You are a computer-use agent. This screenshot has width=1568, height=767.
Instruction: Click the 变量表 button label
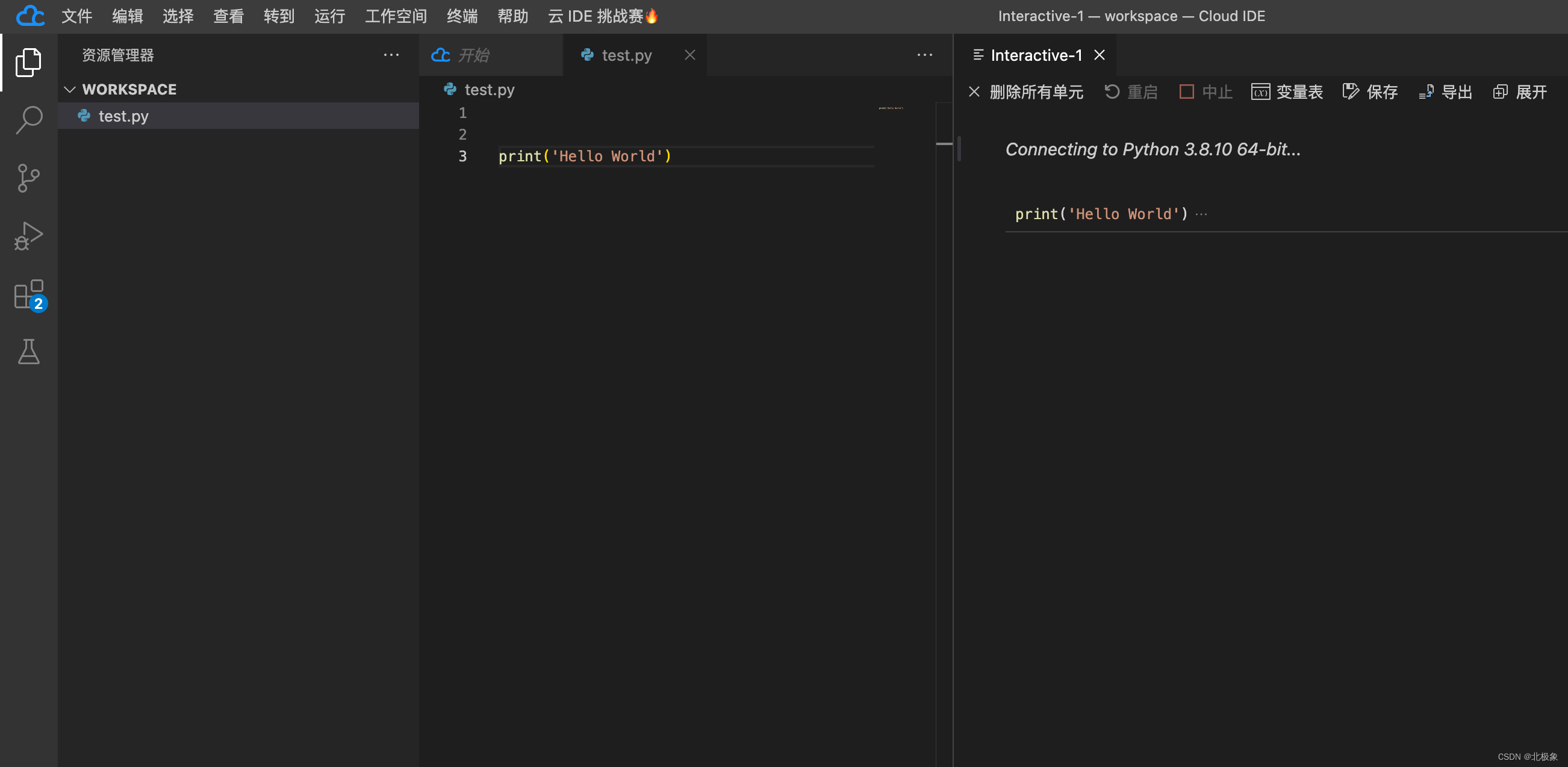point(1299,92)
